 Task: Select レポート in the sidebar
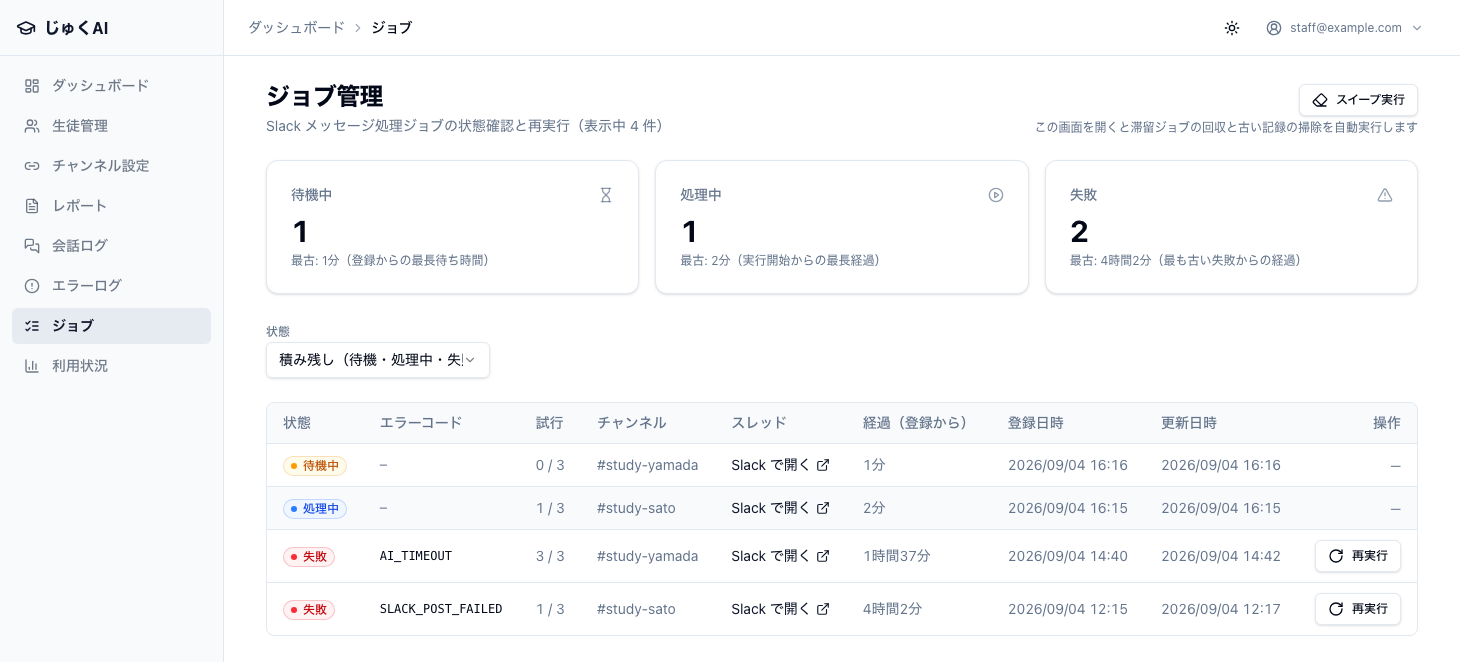click(x=111, y=206)
